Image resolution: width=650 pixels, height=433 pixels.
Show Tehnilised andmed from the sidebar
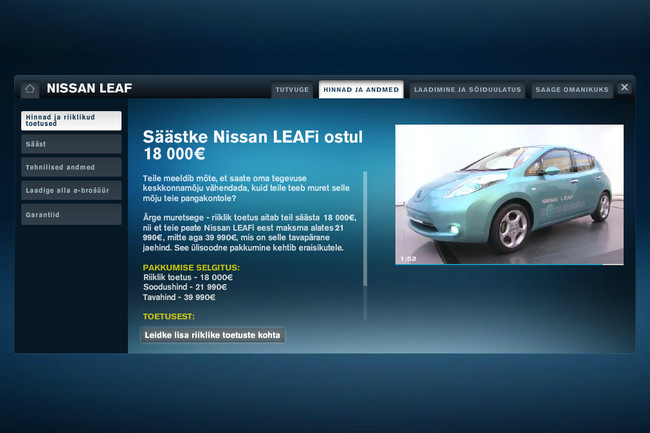pos(71,167)
